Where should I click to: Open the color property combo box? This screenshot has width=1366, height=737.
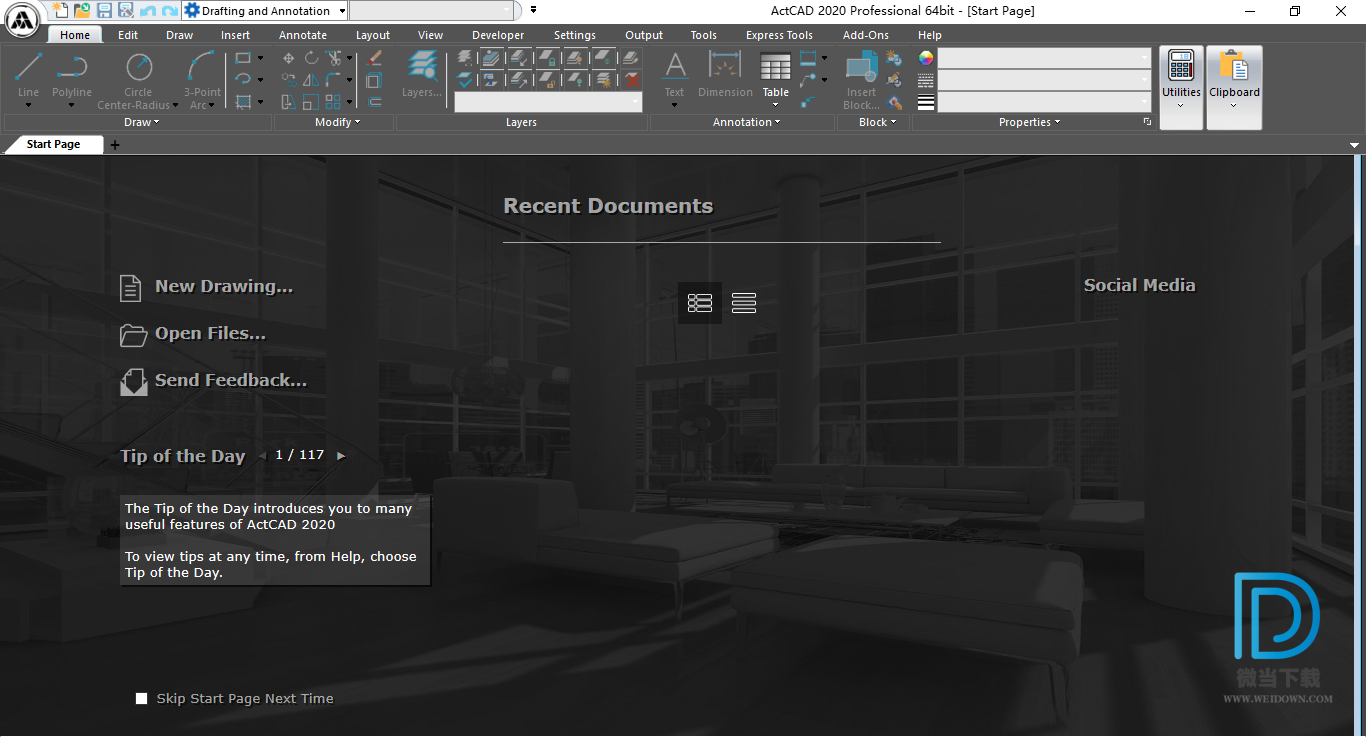pyautogui.click(x=1045, y=58)
